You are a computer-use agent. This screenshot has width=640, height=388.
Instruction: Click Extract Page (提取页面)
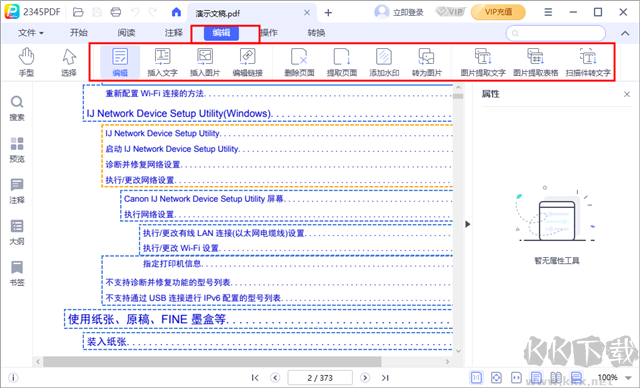(342, 62)
